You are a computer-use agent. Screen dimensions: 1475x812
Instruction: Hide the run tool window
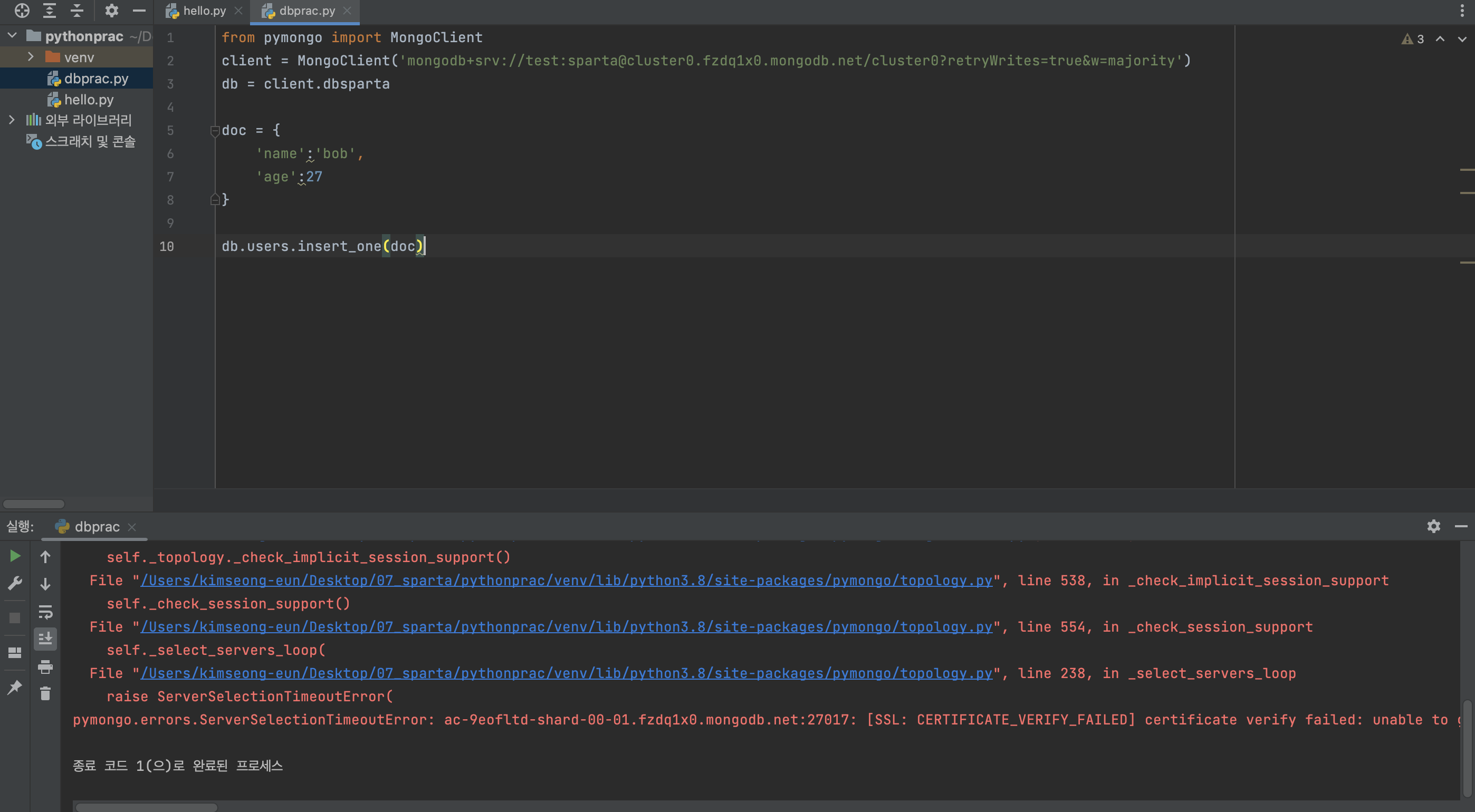pyautogui.click(x=1461, y=526)
